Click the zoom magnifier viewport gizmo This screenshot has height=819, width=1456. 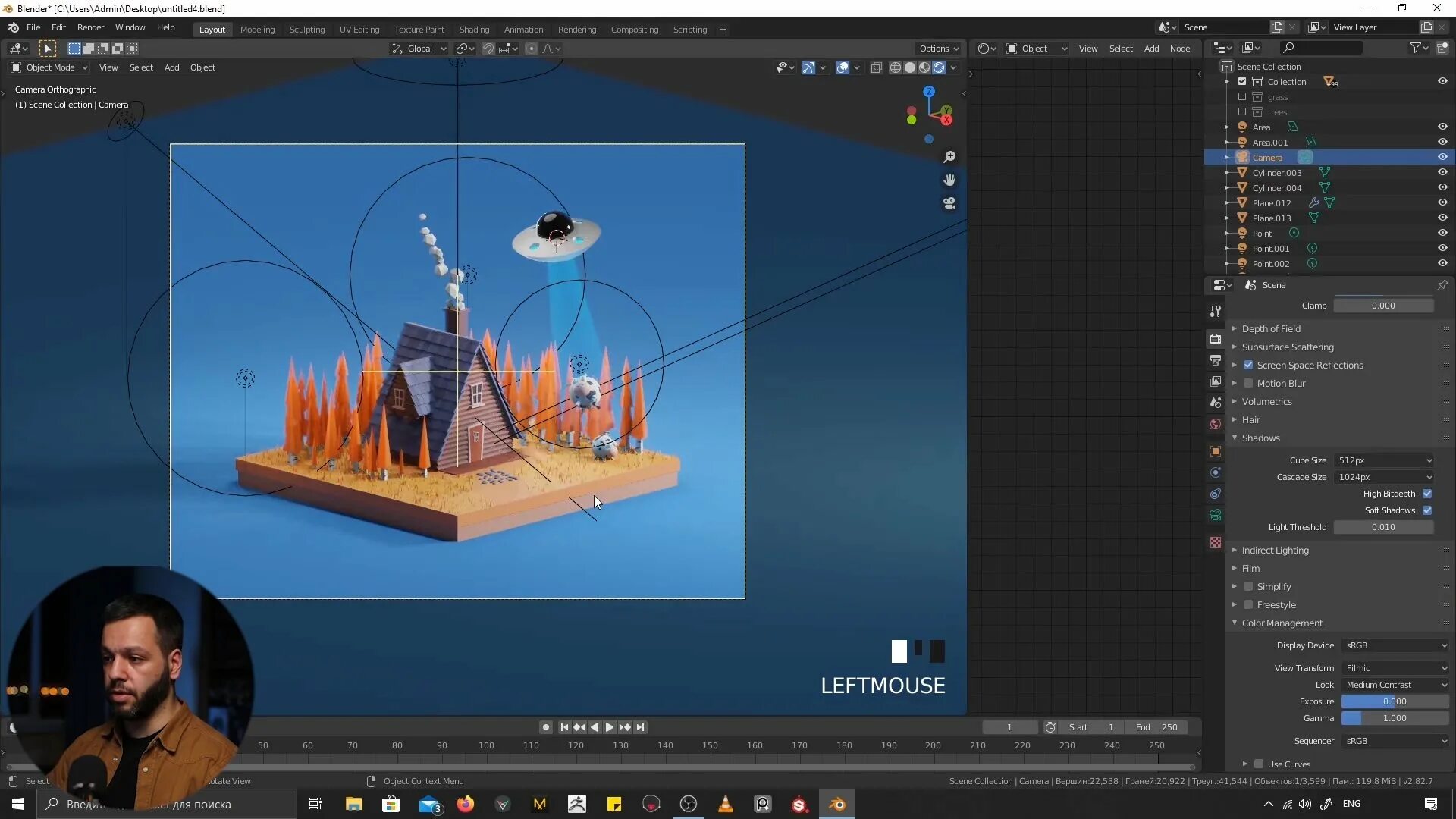pos(949,157)
